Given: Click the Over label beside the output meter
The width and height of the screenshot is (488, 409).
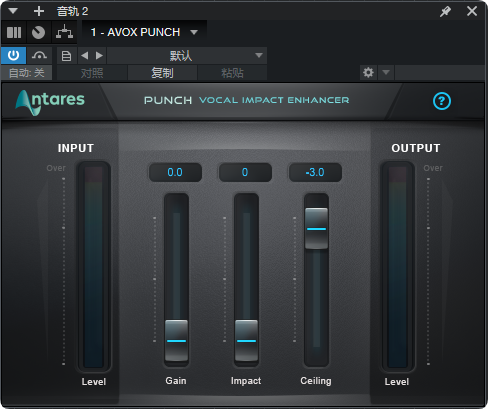Looking at the screenshot, I should [x=433, y=168].
